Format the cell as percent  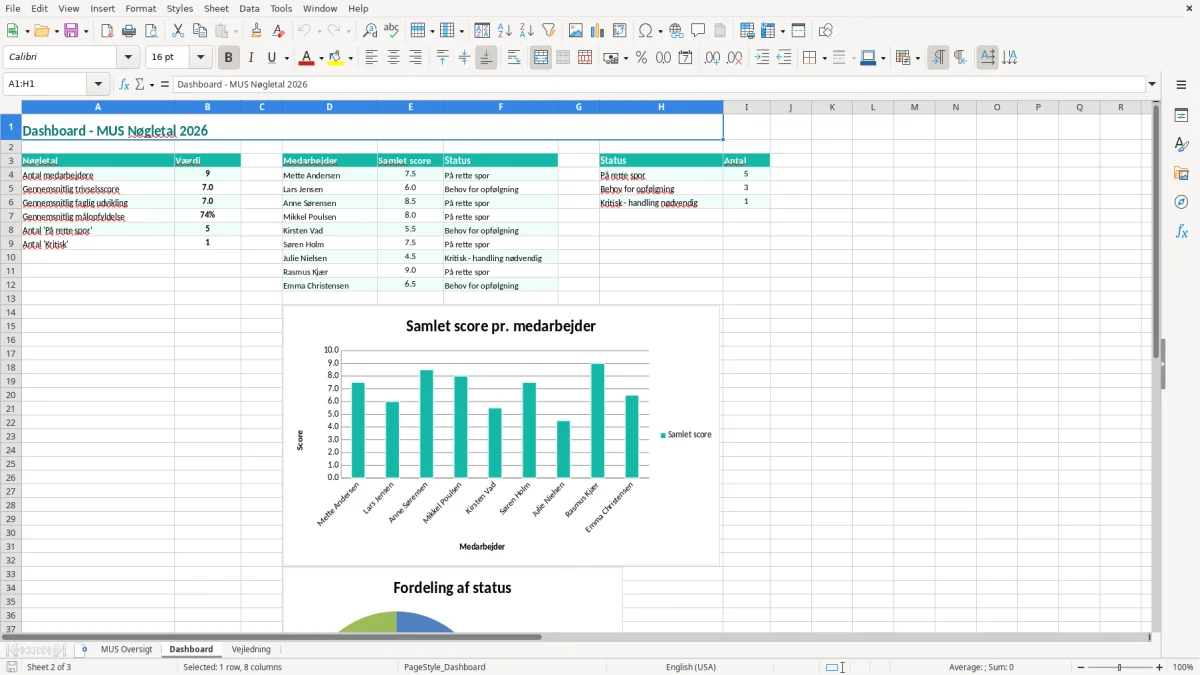click(642, 58)
